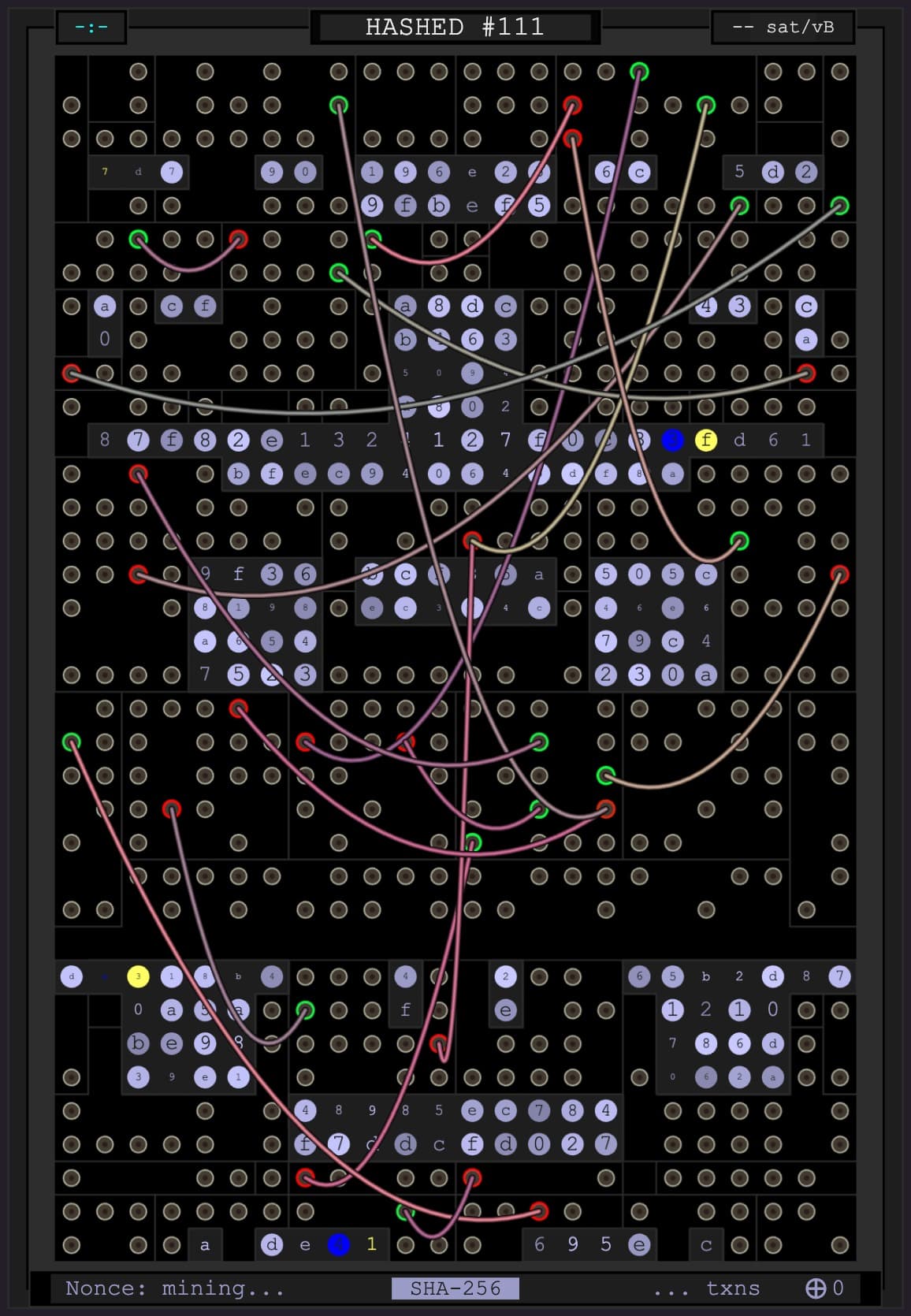Click the "-- sat/vB" fee display

[x=783, y=27]
